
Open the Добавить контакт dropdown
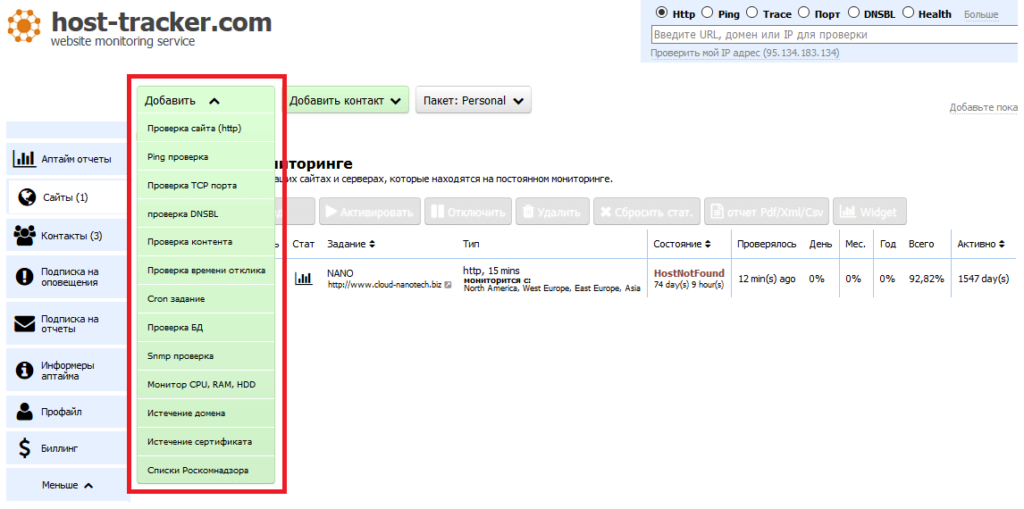345,101
